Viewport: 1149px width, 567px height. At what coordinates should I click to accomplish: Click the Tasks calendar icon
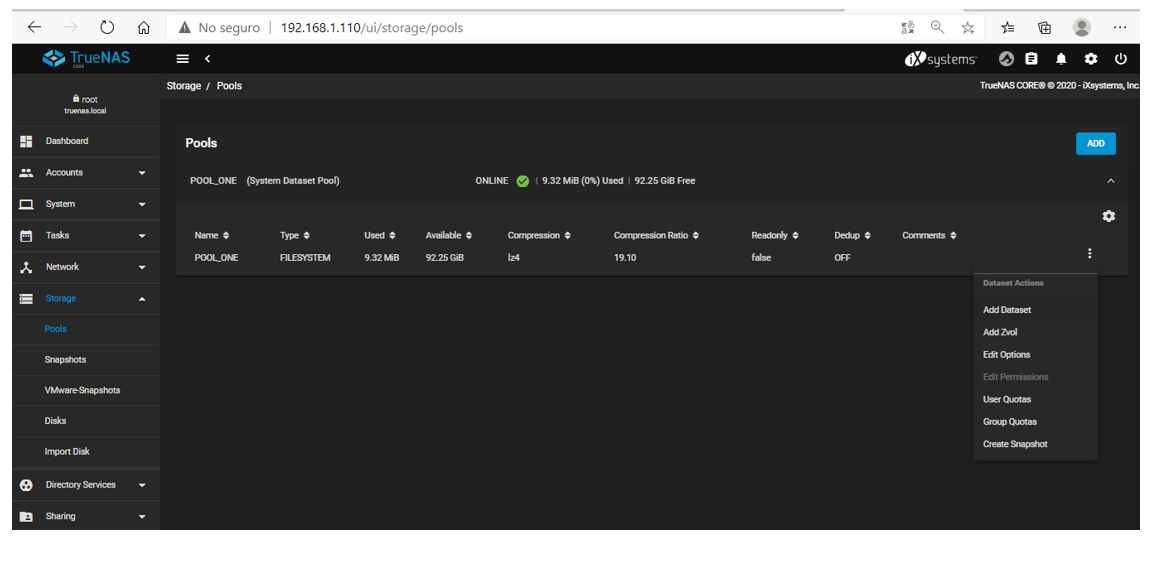coord(26,236)
